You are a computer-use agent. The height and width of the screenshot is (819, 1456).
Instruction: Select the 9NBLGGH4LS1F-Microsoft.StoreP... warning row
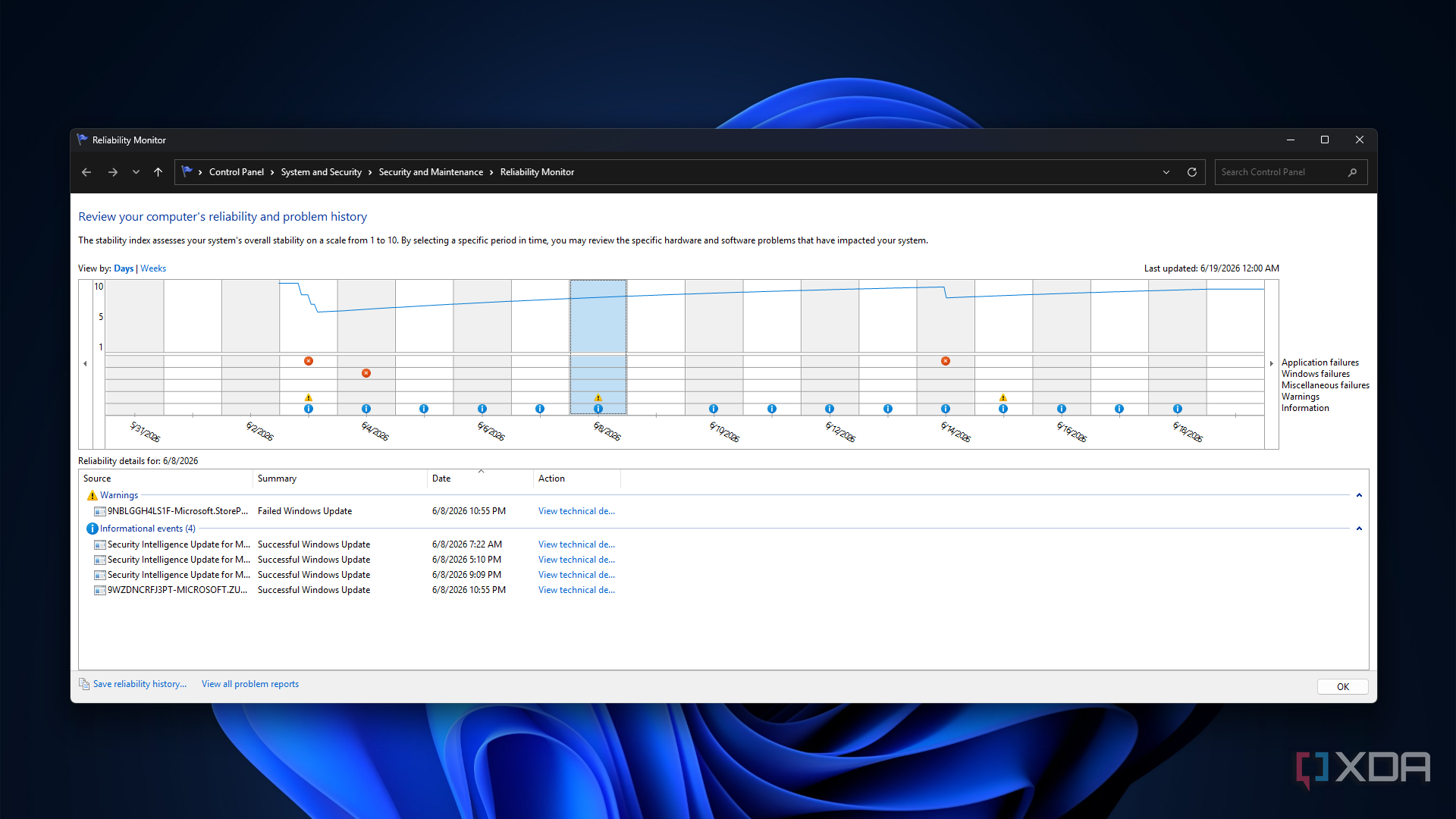(177, 511)
